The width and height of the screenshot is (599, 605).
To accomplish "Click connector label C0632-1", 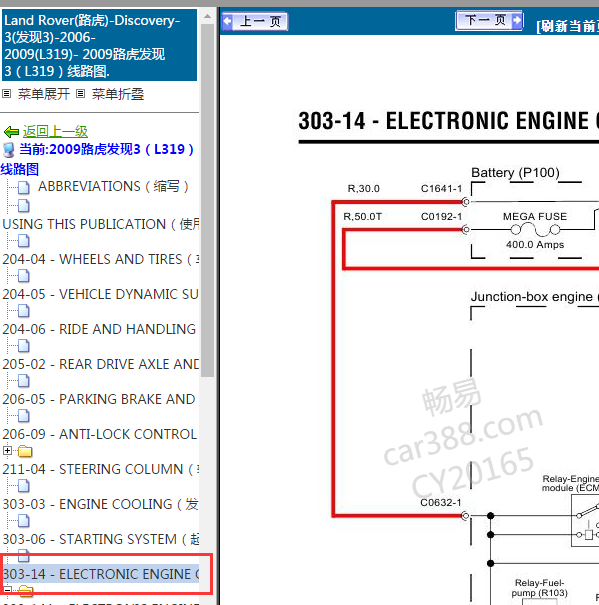I will 440,503.
